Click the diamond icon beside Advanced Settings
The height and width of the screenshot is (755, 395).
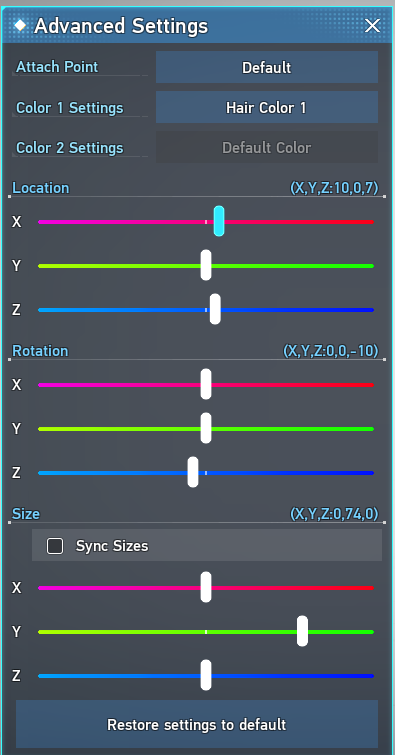[x=20, y=25]
